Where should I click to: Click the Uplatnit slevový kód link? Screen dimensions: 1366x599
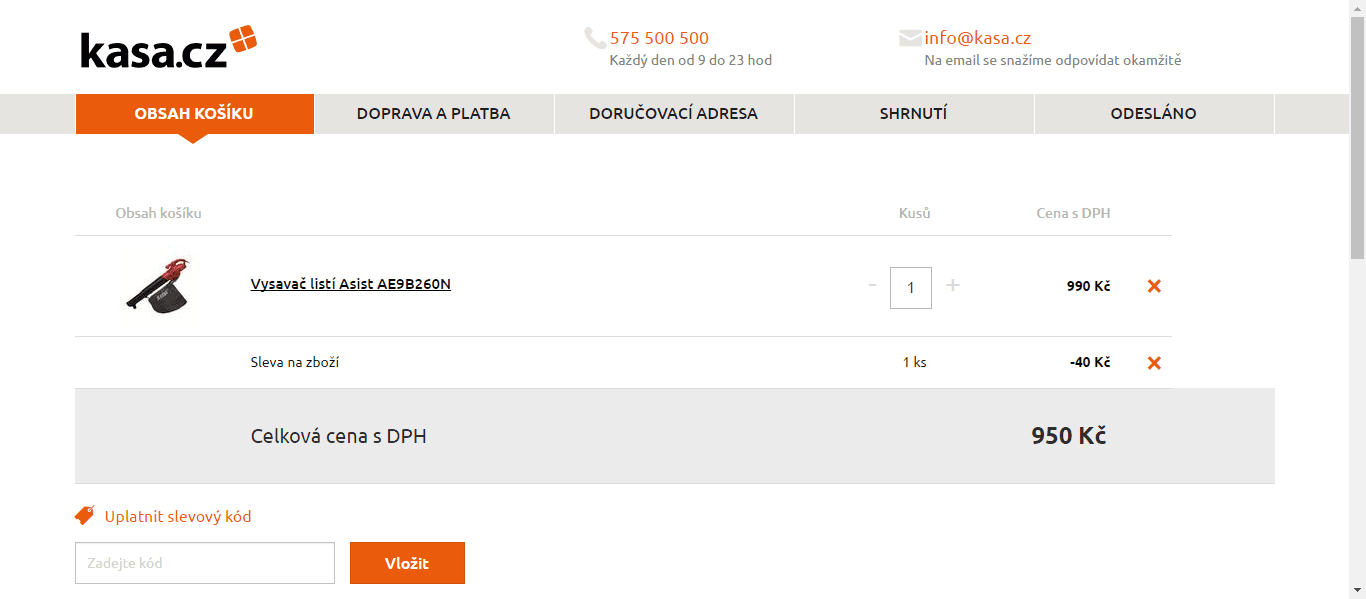click(178, 517)
